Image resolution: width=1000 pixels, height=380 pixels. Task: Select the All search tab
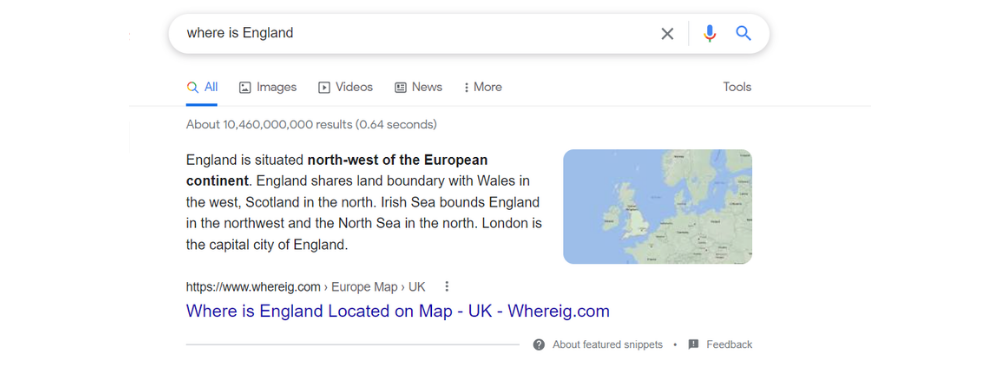coord(202,87)
